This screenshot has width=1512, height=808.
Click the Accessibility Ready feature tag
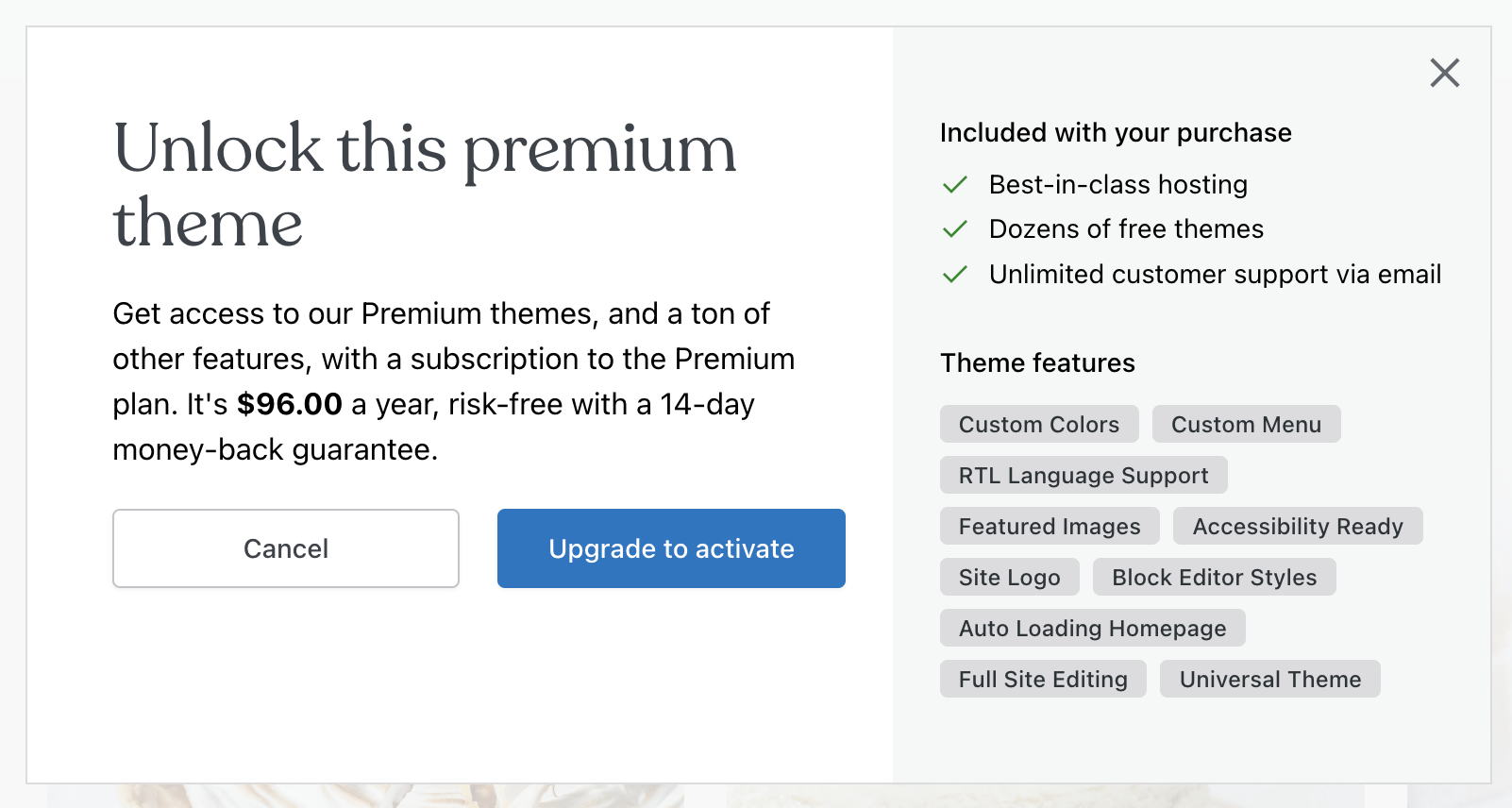pos(1298,526)
